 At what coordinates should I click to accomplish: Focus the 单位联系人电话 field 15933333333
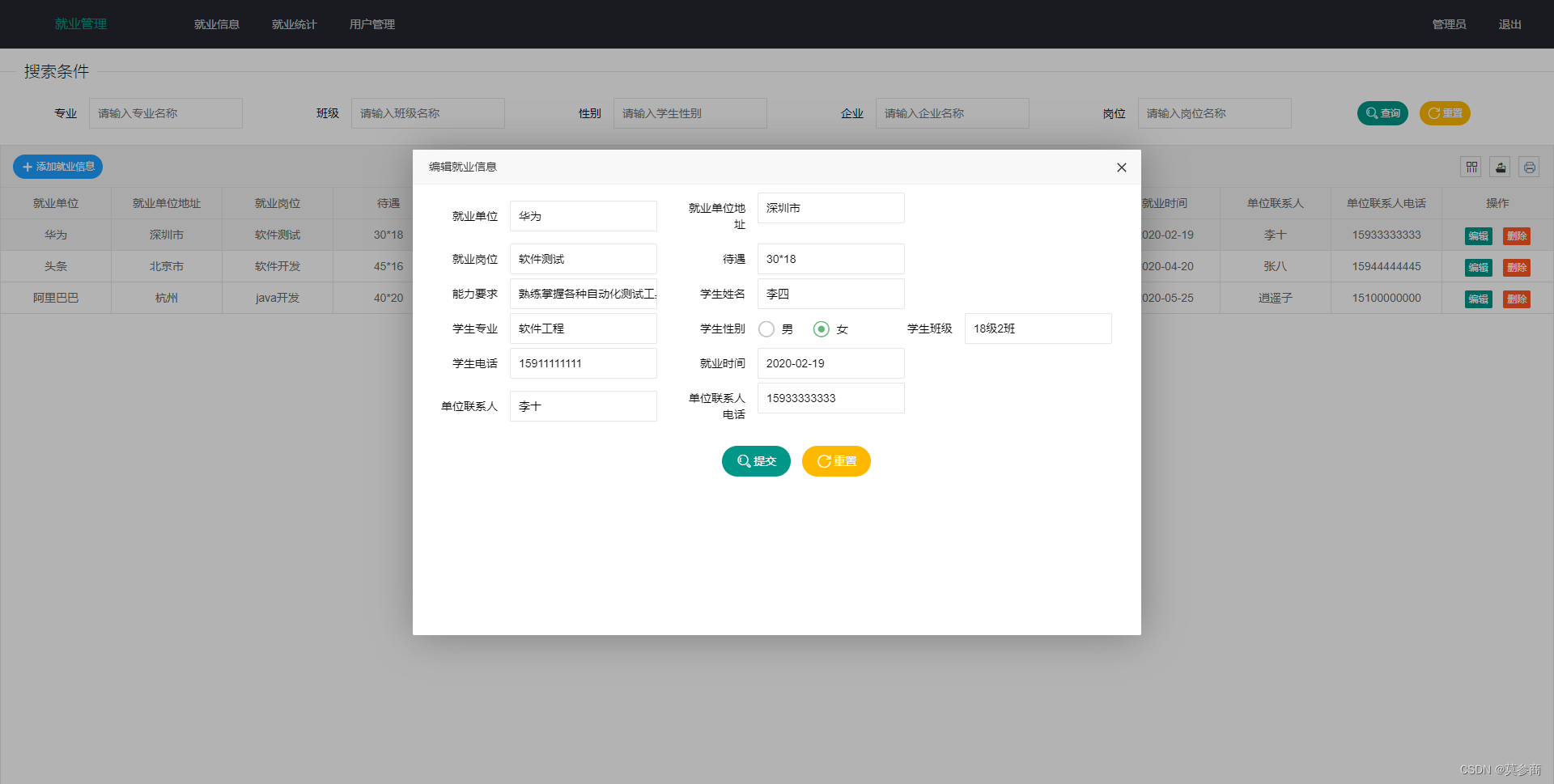click(831, 398)
